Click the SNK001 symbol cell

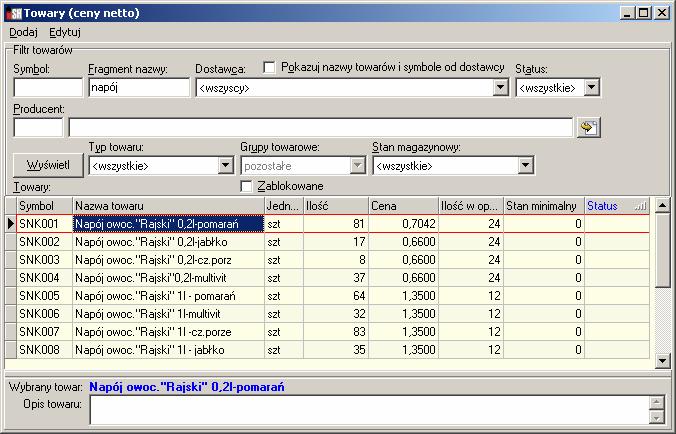click(44, 224)
